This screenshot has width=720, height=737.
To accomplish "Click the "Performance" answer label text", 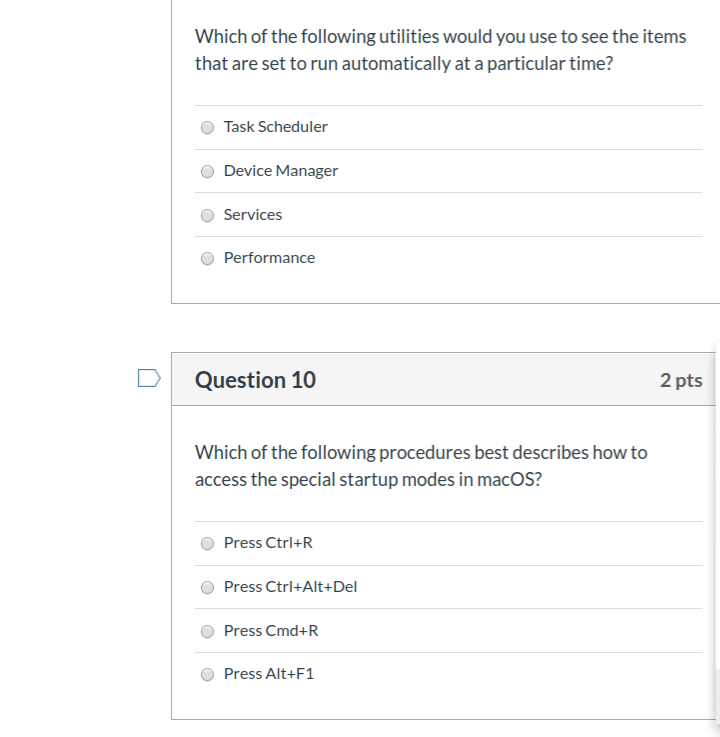I will click(x=269, y=258).
